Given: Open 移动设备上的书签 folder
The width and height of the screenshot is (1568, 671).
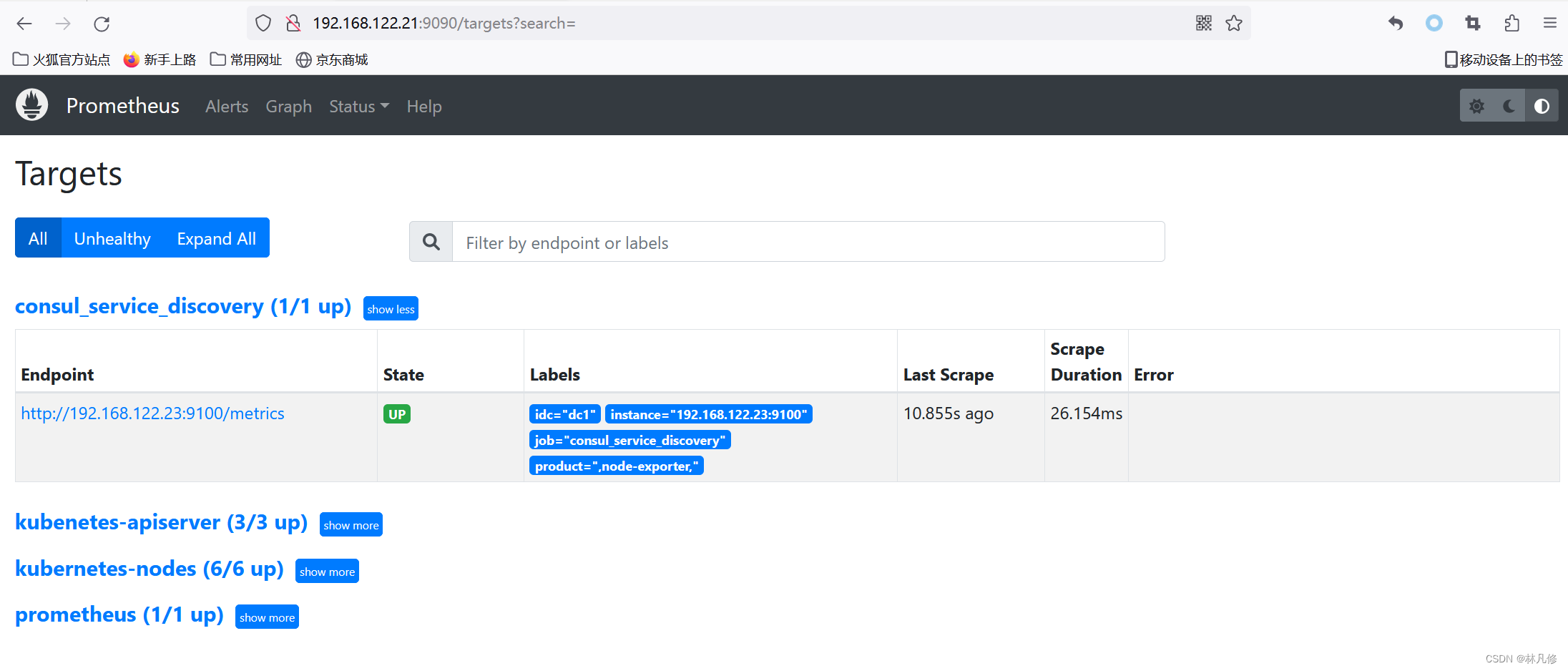Looking at the screenshot, I should 1504,60.
